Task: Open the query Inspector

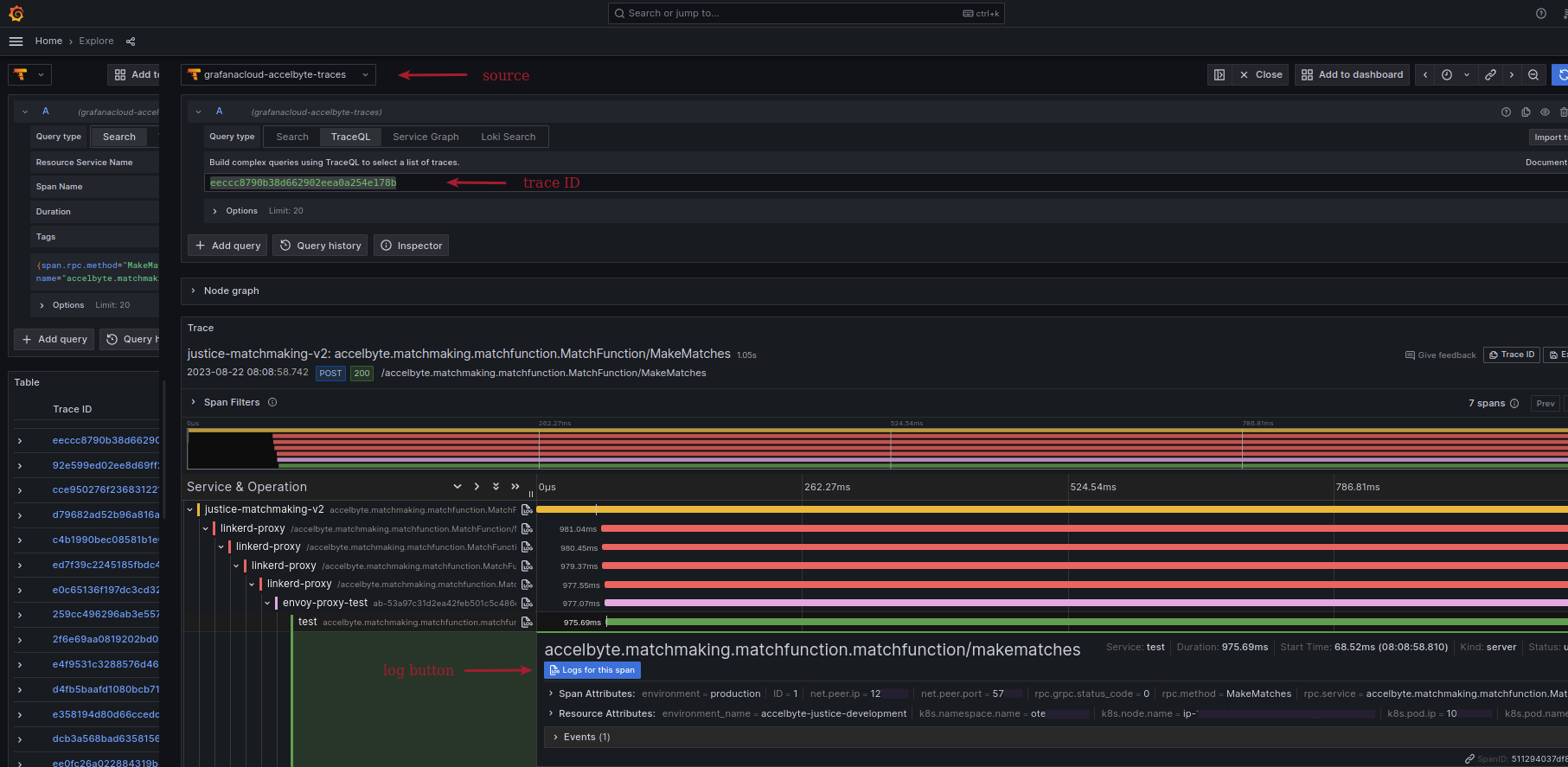Action: click(411, 246)
